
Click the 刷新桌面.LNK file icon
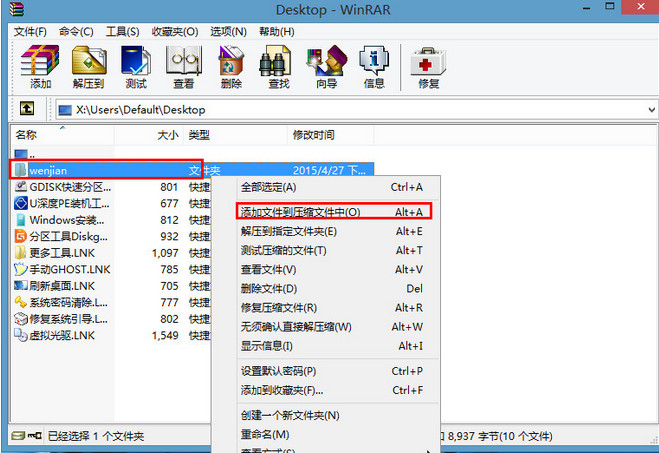(21, 286)
